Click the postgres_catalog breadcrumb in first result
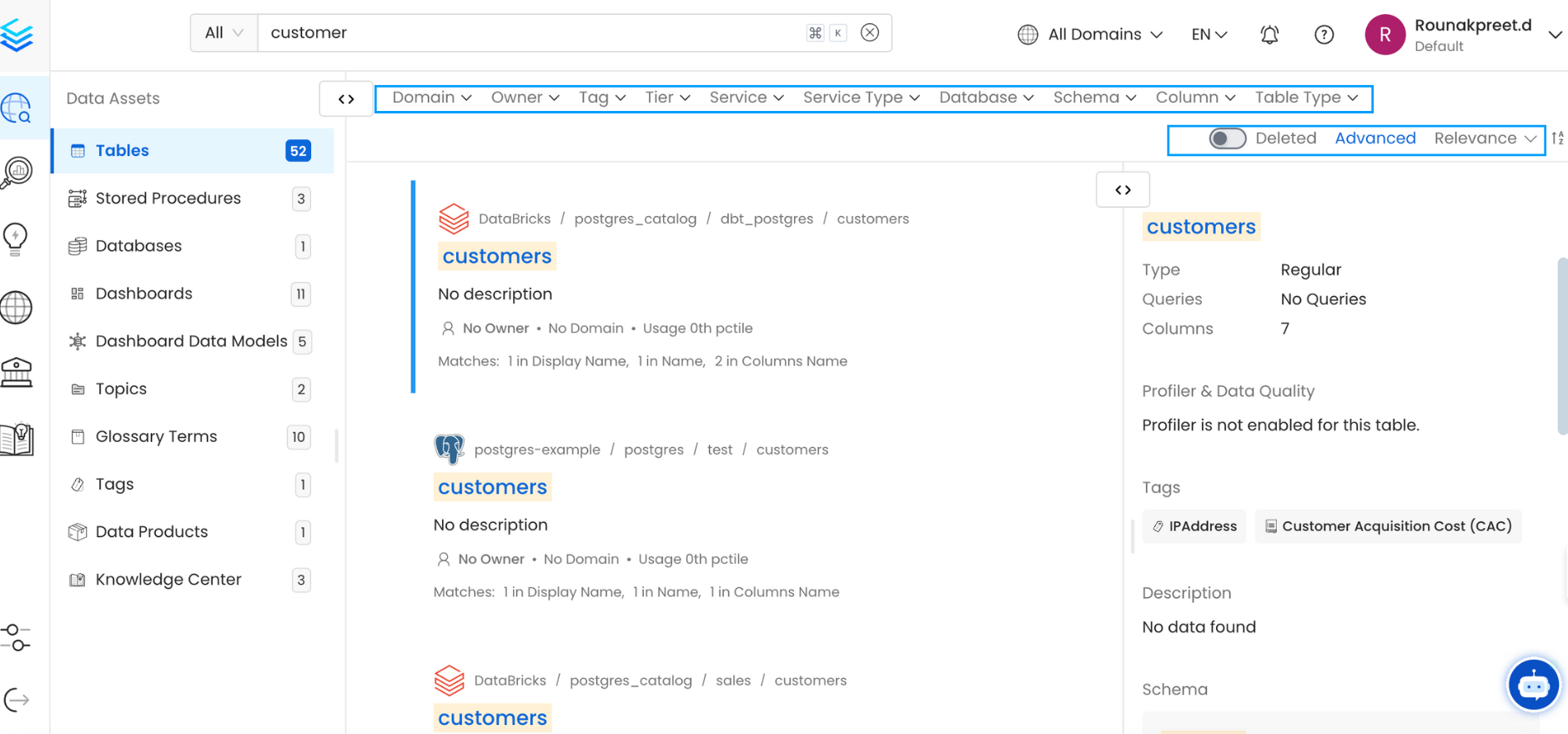Image resolution: width=1568 pixels, height=734 pixels. point(635,219)
